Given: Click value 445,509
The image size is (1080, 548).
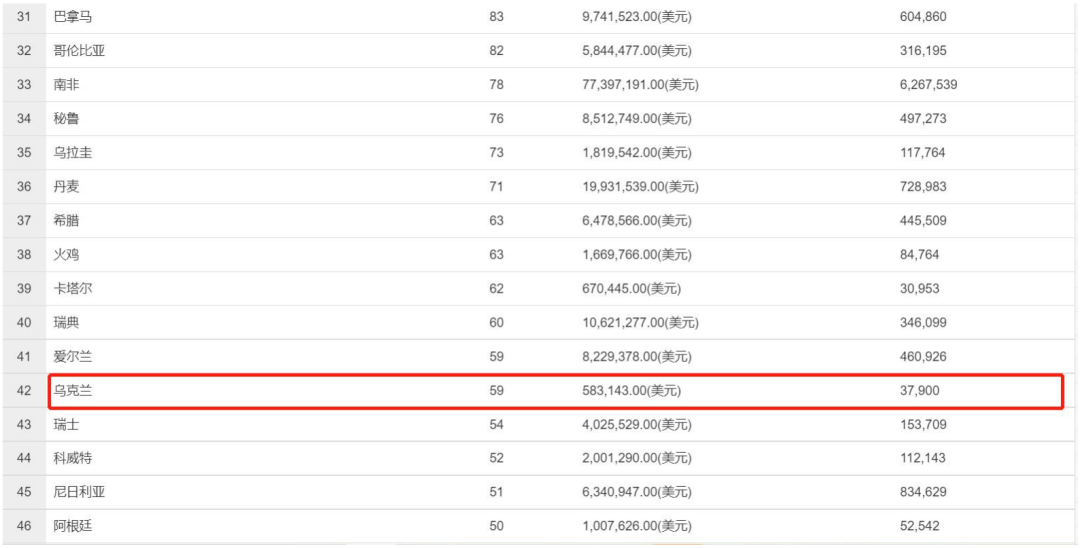Looking at the screenshot, I should point(923,221).
